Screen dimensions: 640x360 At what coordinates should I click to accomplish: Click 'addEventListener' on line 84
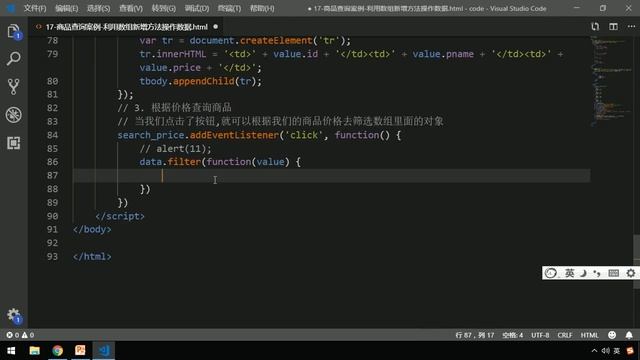234,135
